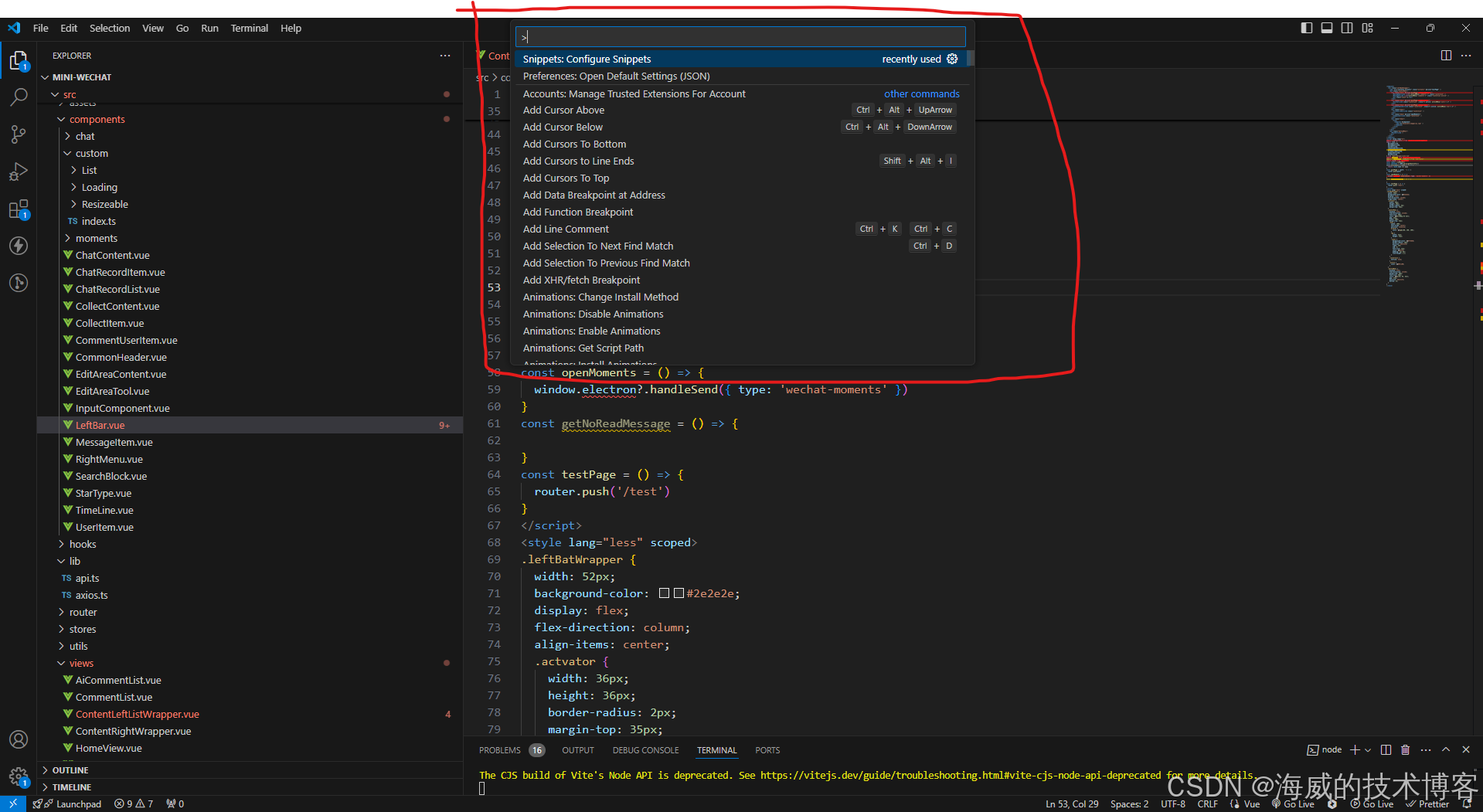Collapse the views folder
This screenshot has width=1483, height=812.
(x=249, y=663)
